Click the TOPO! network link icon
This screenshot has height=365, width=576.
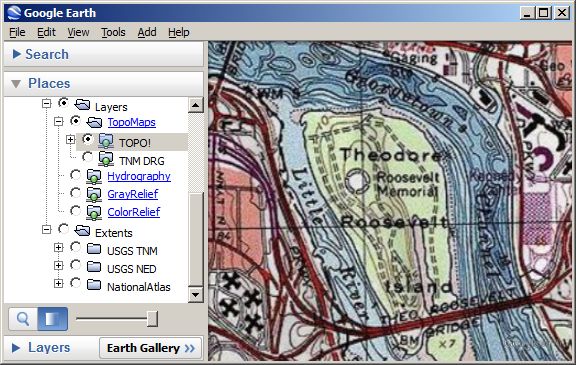(106, 141)
